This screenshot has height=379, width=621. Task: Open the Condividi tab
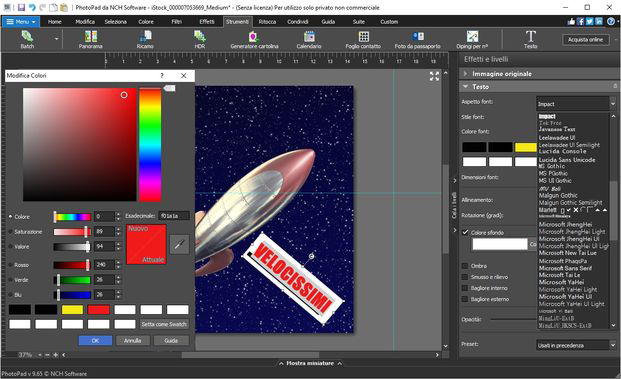pos(298,22)
